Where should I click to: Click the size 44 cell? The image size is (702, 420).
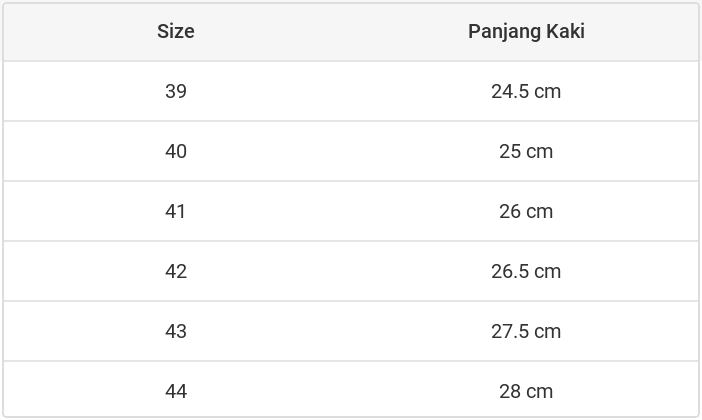coord(176,391)
